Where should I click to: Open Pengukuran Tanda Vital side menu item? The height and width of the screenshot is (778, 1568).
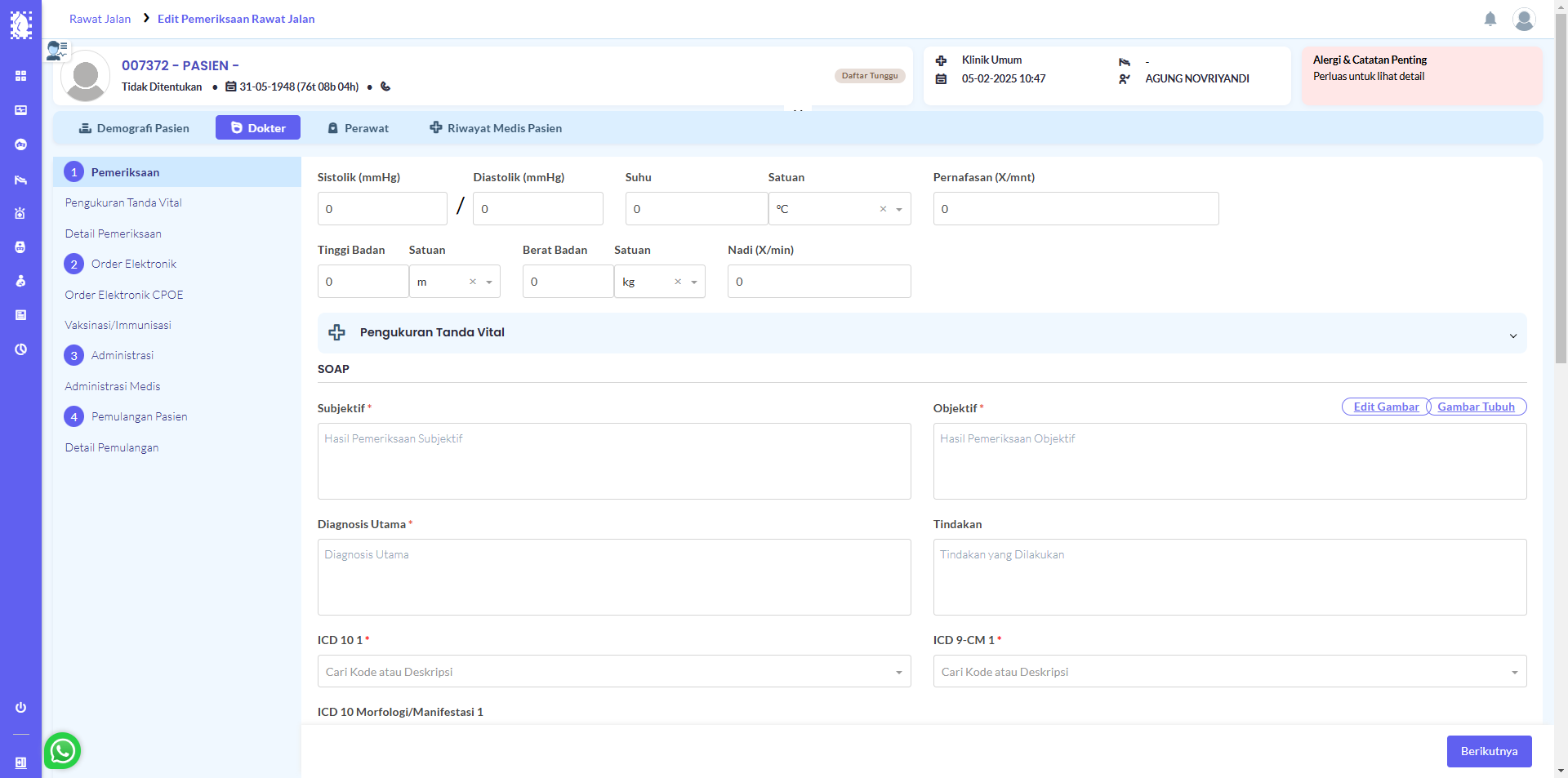123,202
